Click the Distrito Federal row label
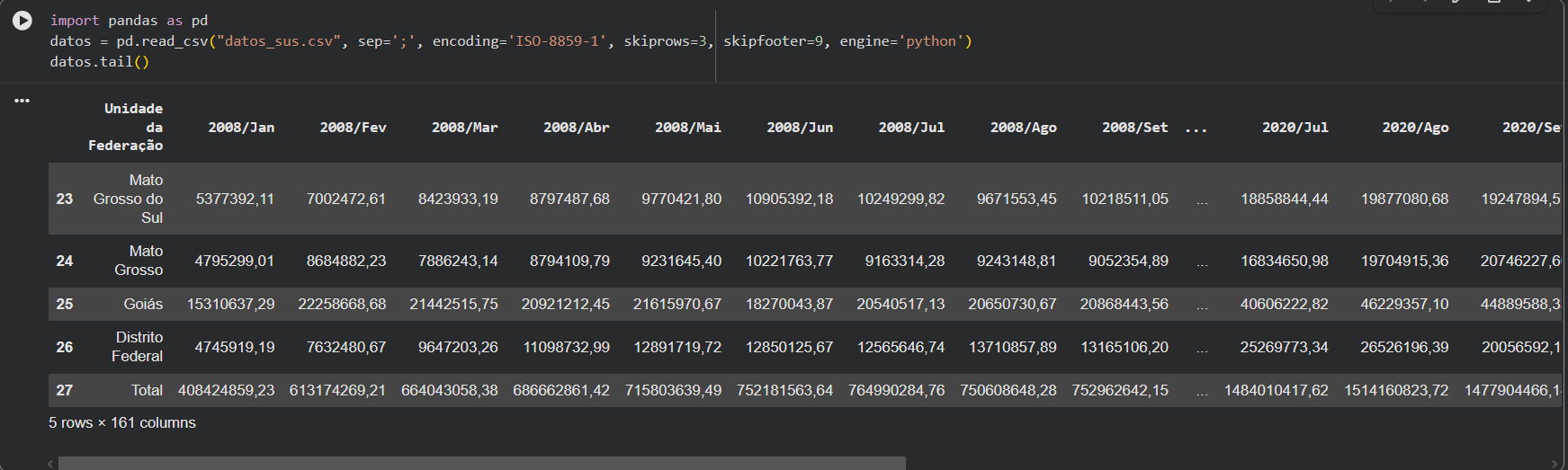The height and width of the screenshot is (470, 1568). click(x=138, y=347)
